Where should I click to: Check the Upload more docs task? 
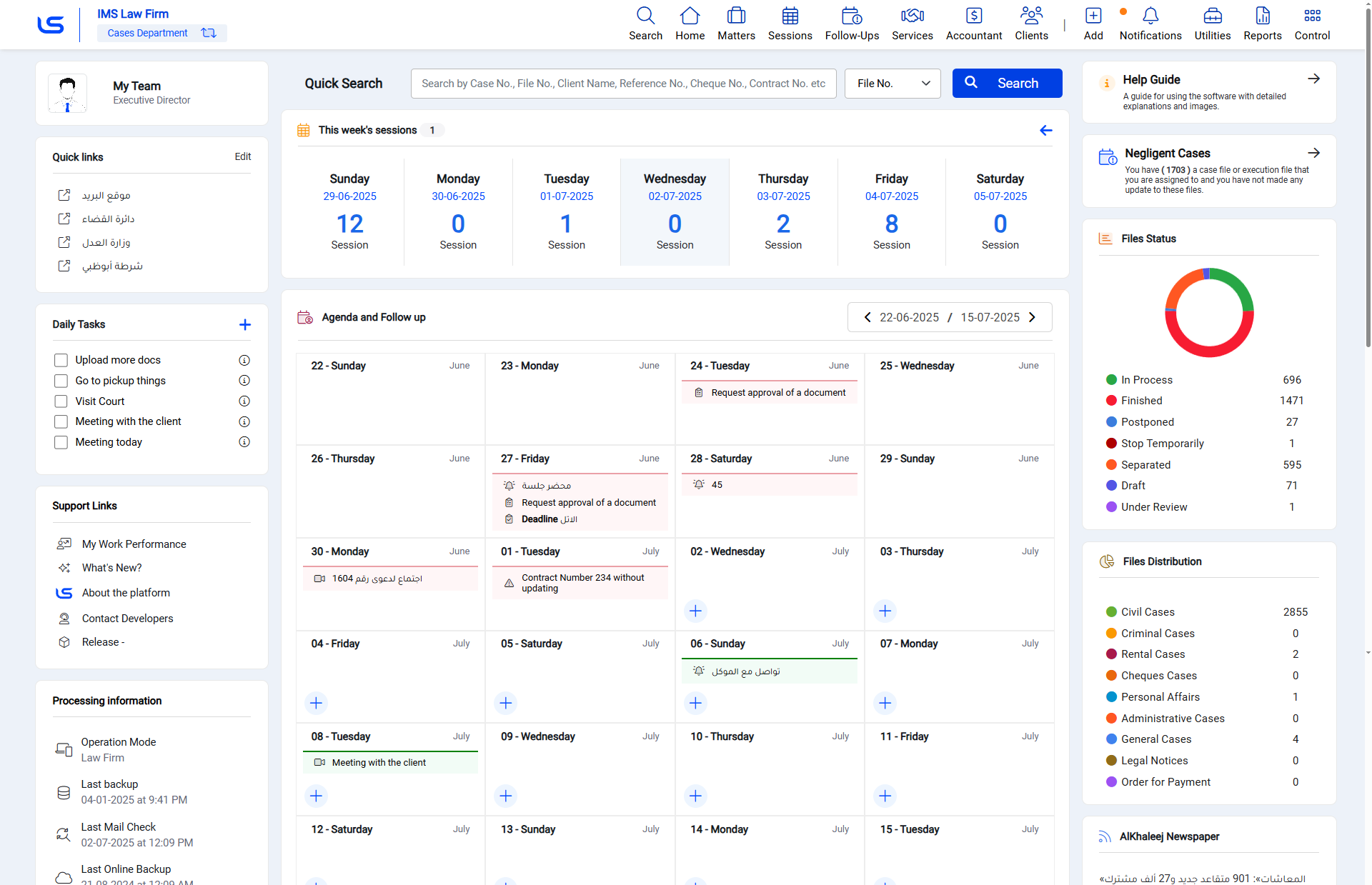[61, 360]
